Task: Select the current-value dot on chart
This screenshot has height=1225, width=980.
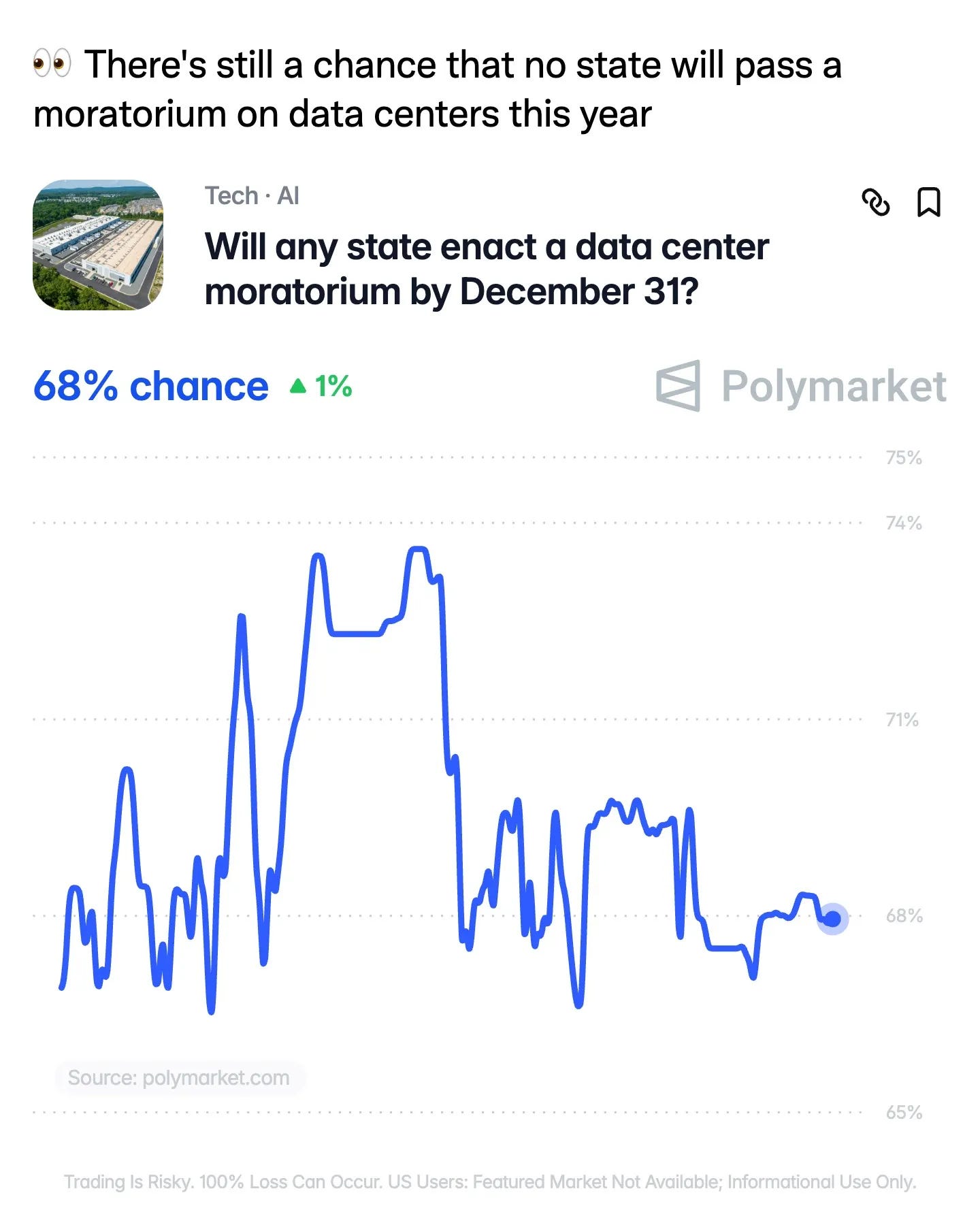Action: (x=832, y=919)
